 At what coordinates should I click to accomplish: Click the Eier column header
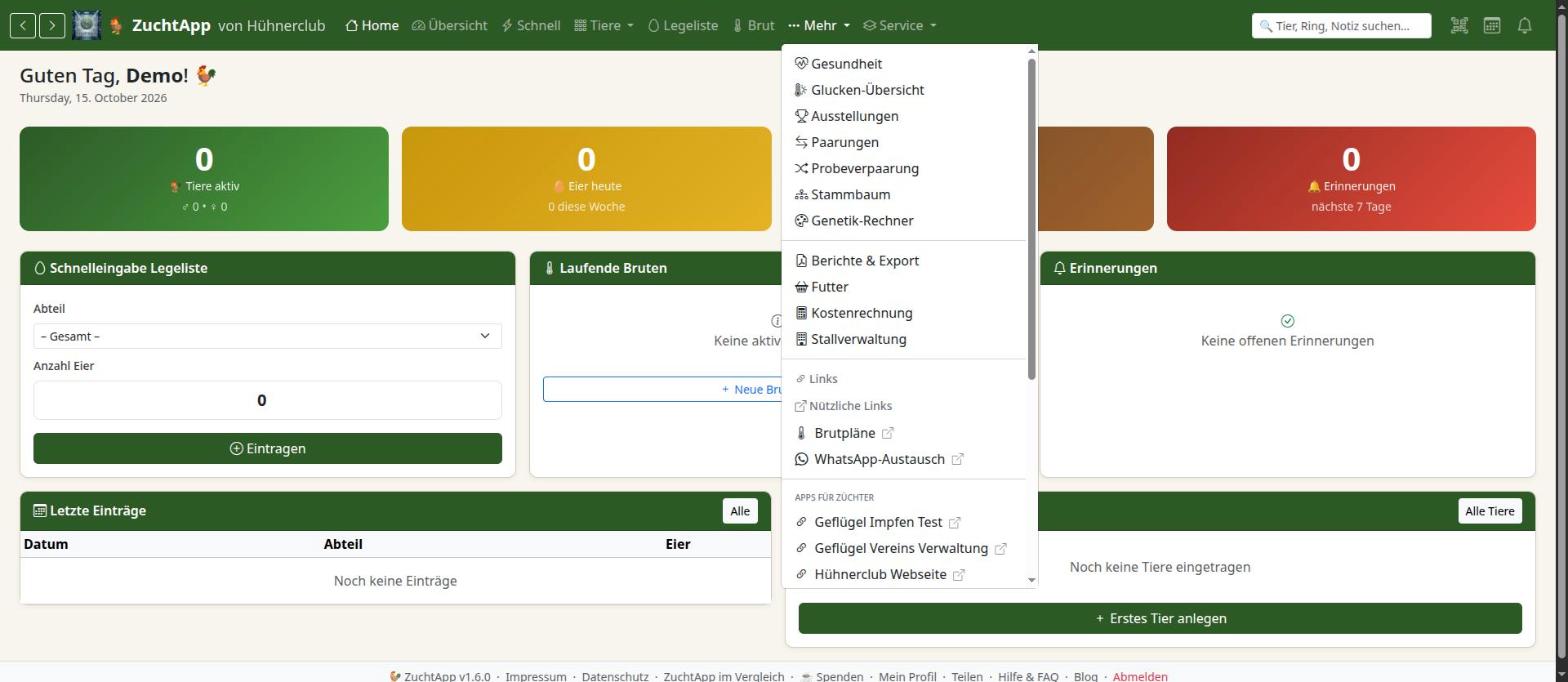678,544
